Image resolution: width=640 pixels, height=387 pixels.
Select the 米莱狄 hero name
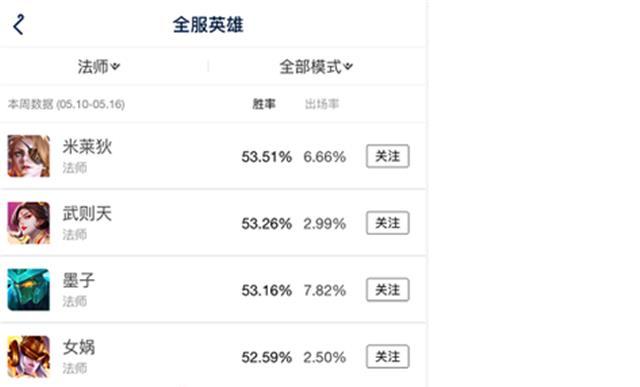87,147
